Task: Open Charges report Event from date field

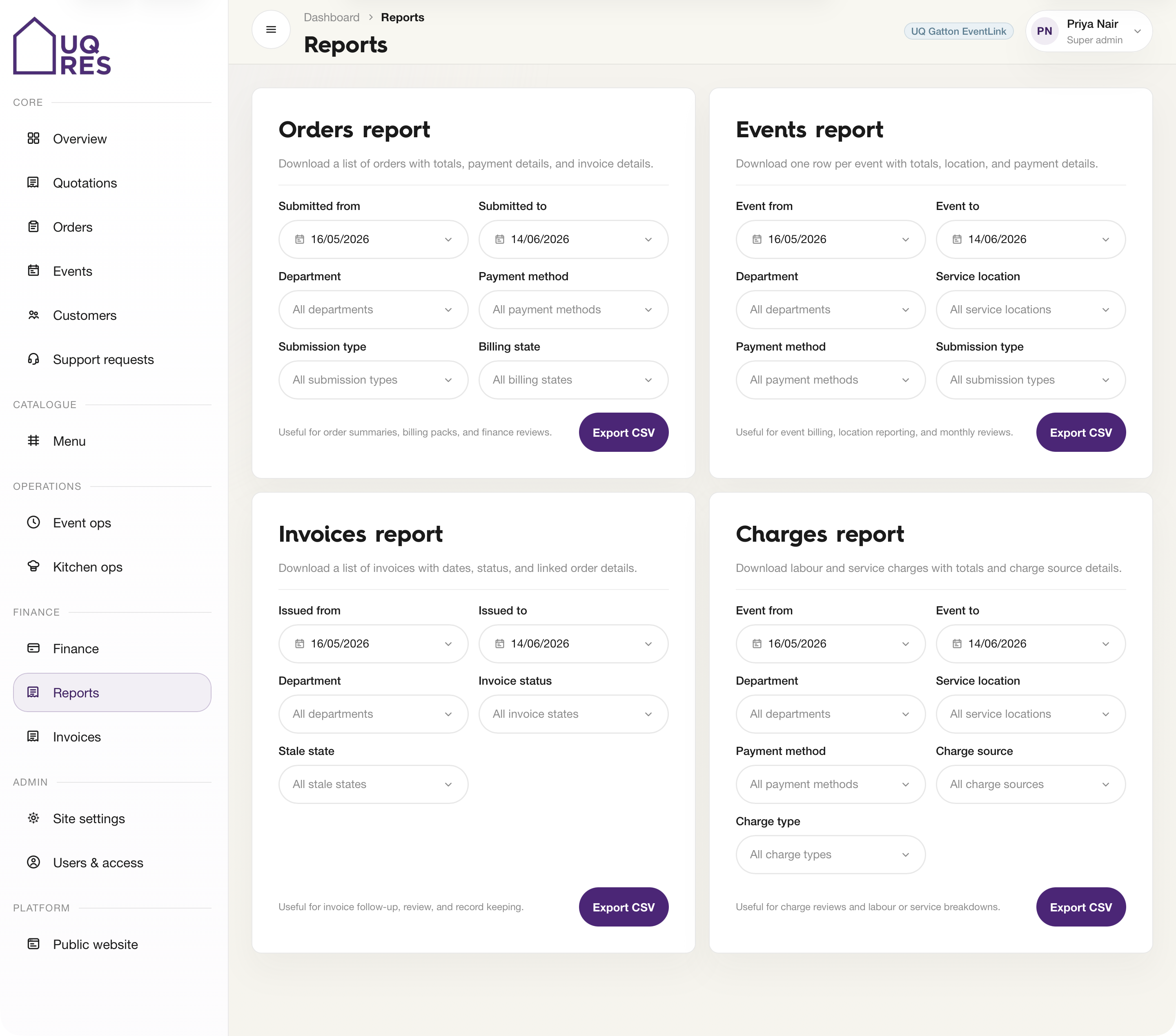Action: [830, 644]
